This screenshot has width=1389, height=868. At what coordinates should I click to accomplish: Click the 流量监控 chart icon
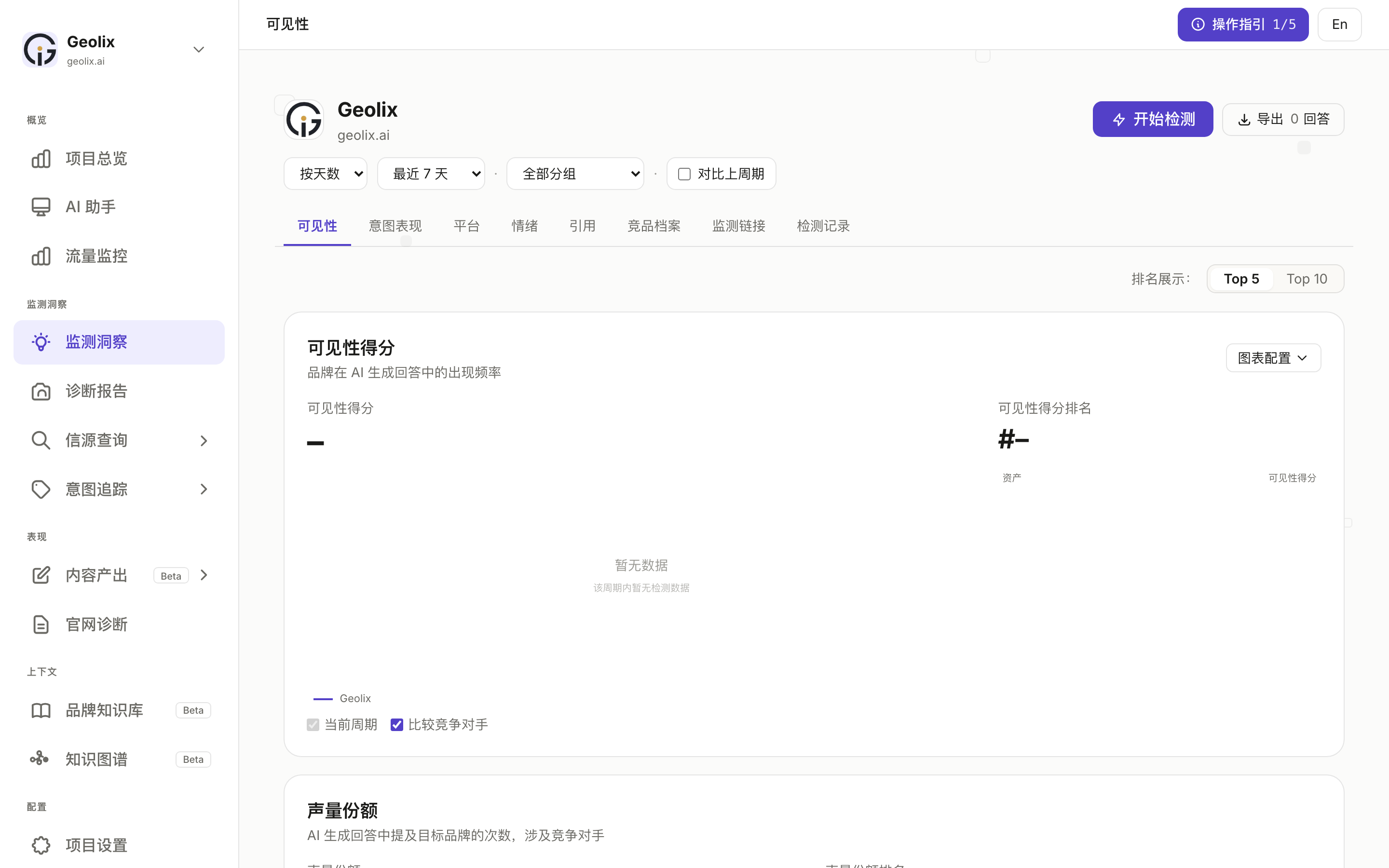tap(41, 256)
